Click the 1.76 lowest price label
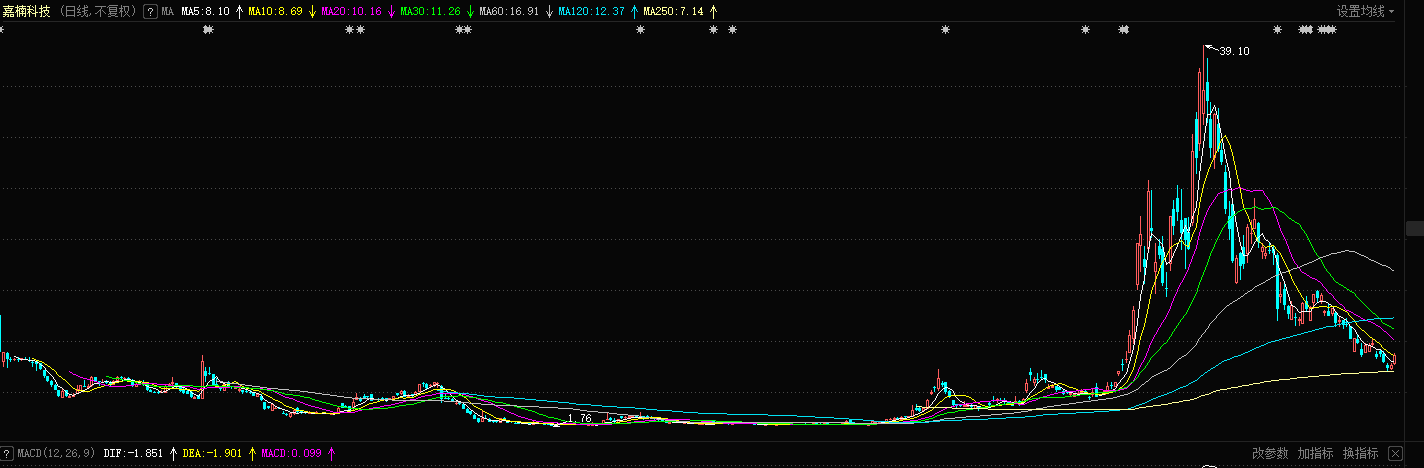The image size is (1424, 468). point(580,418)
